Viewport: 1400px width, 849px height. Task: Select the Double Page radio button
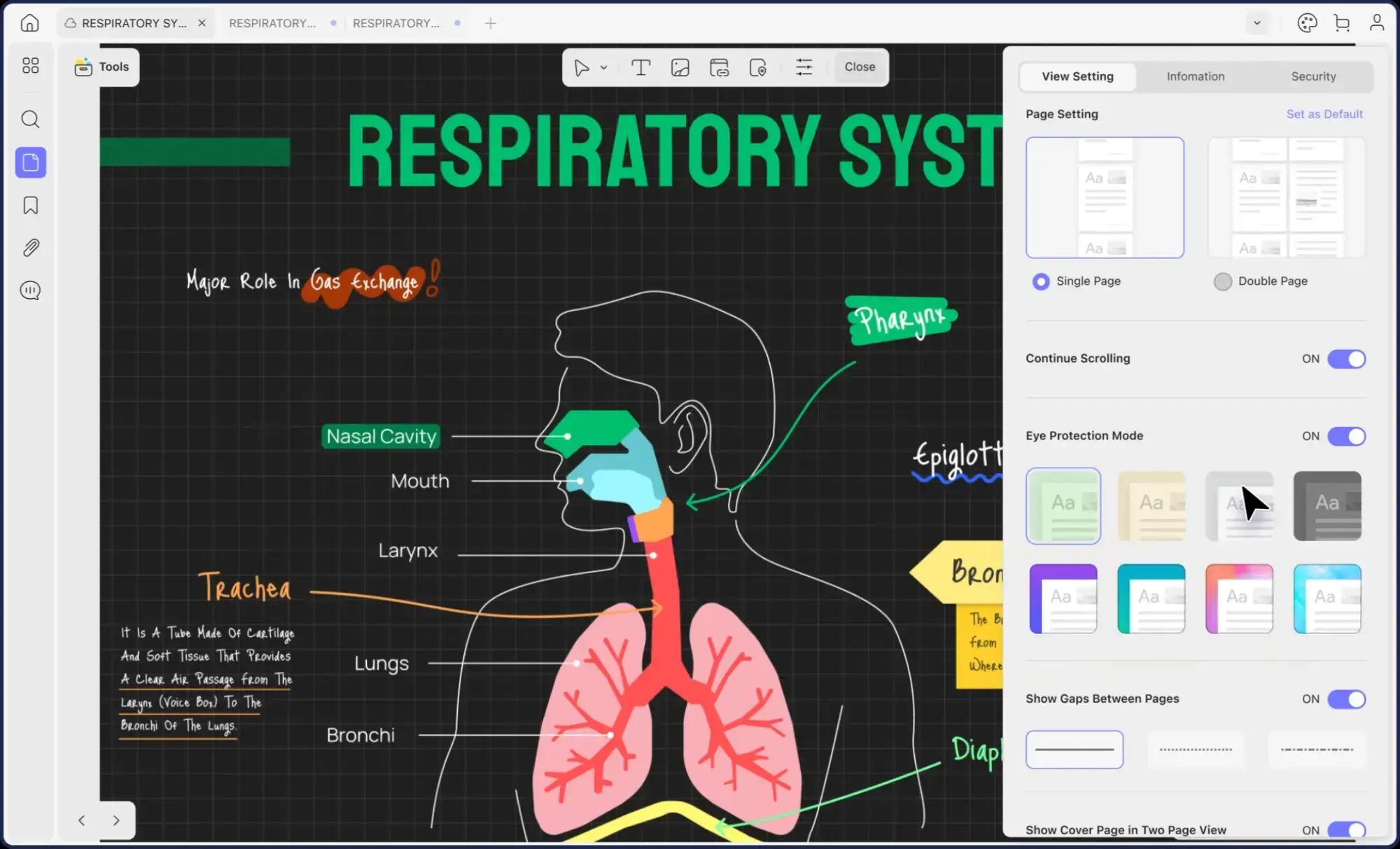tap(1222, 281)
